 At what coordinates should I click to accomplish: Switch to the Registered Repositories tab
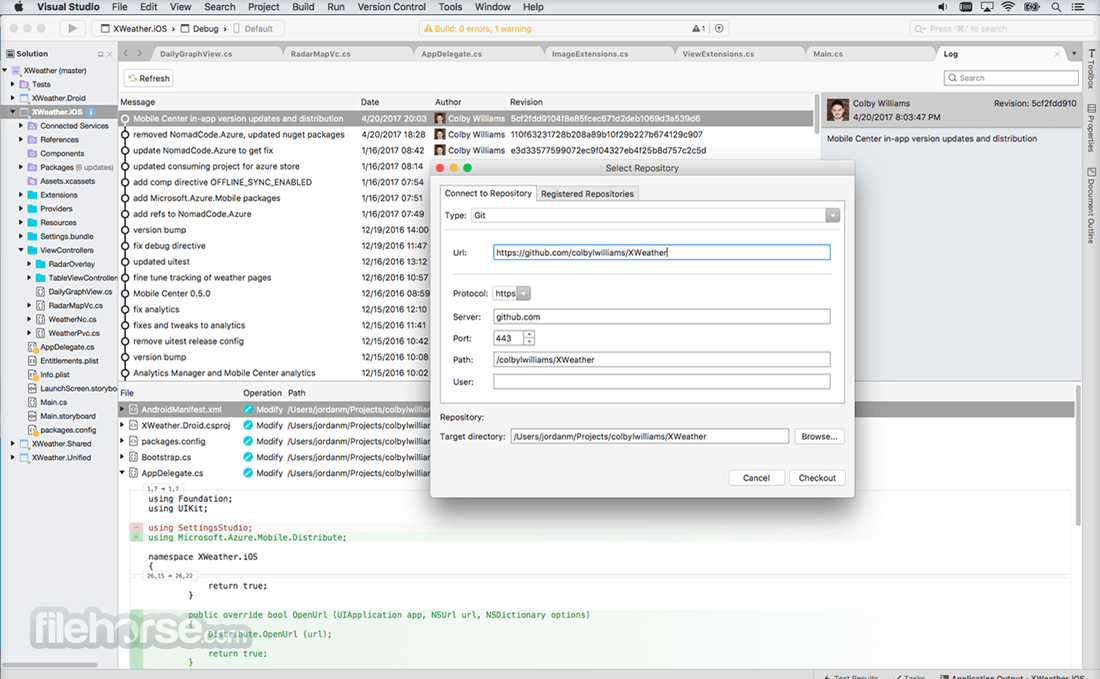click(x=587, y=194)
